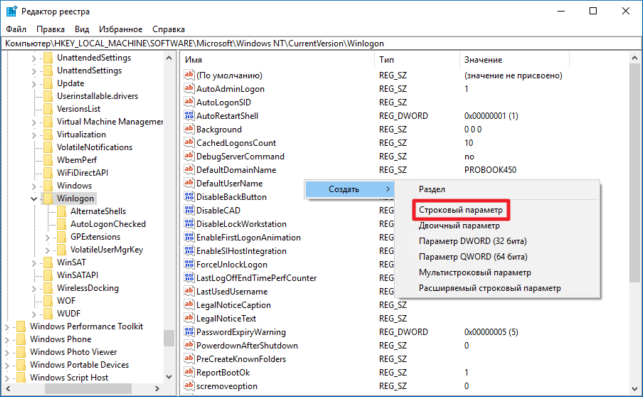Expand the VolatileUserMgrKey subkey

tap(47, 250)
